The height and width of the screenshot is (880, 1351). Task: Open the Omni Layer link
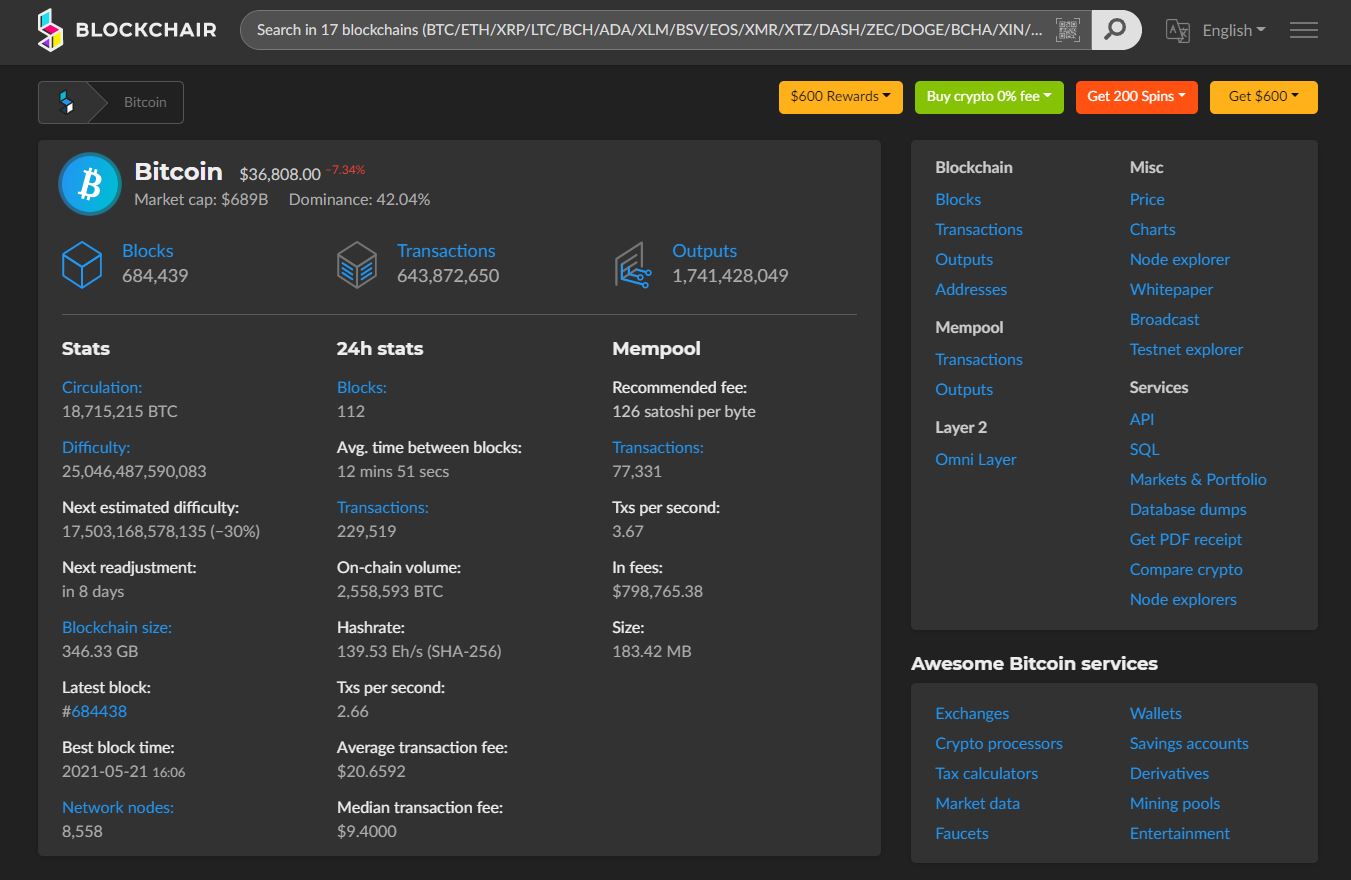coord(976,459)
